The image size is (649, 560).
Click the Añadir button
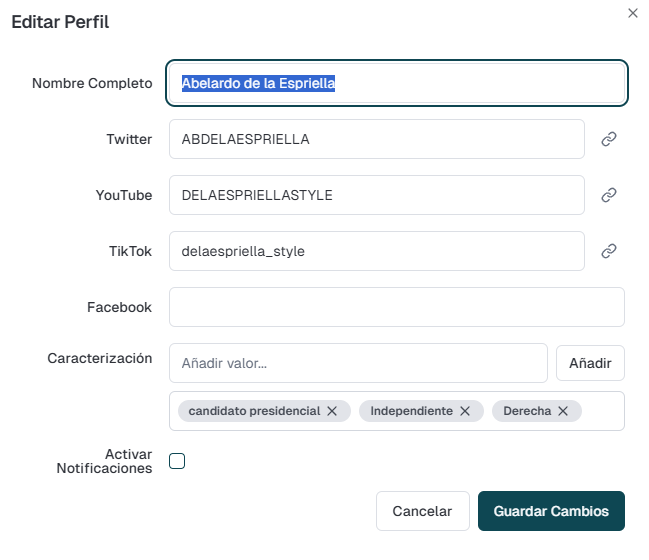pyautogui.click(x=590, y=363)
